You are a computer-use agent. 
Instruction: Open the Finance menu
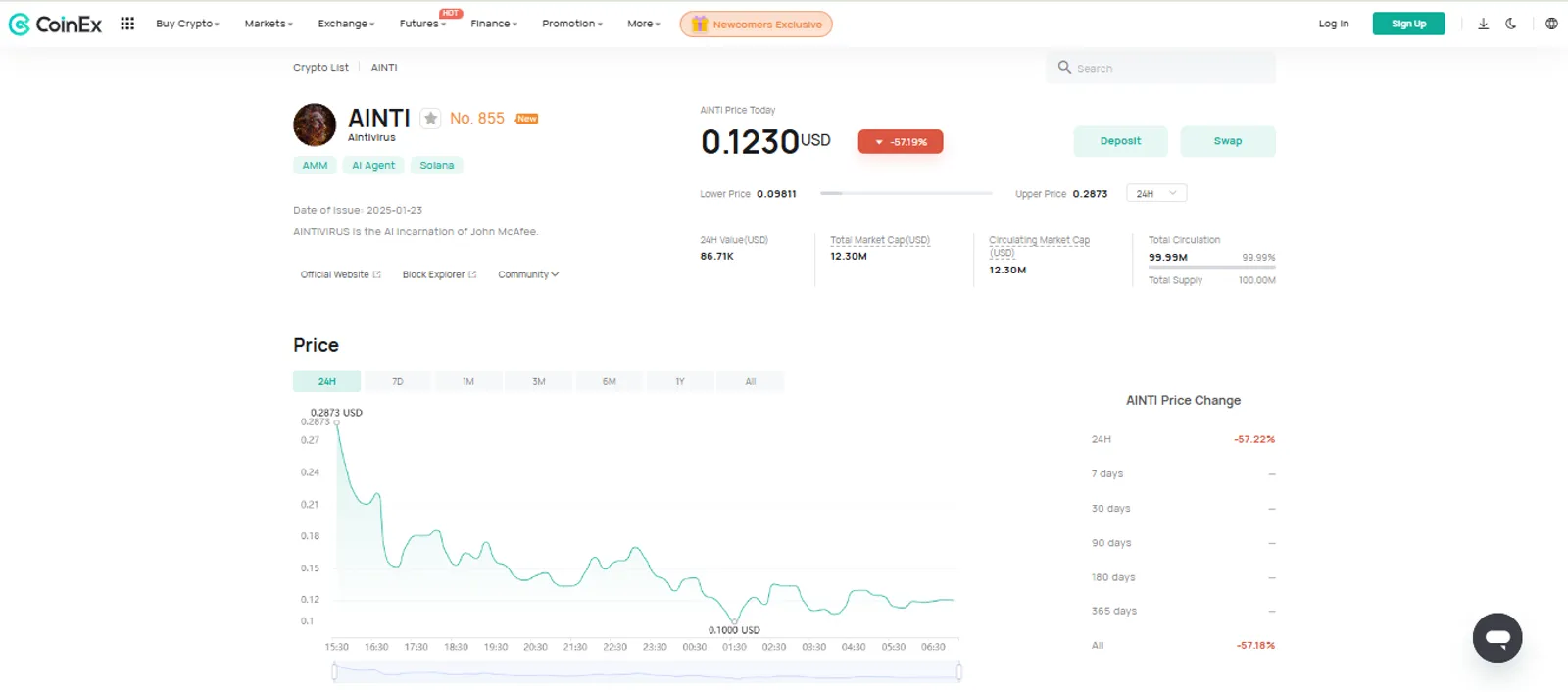click(494, 24)
